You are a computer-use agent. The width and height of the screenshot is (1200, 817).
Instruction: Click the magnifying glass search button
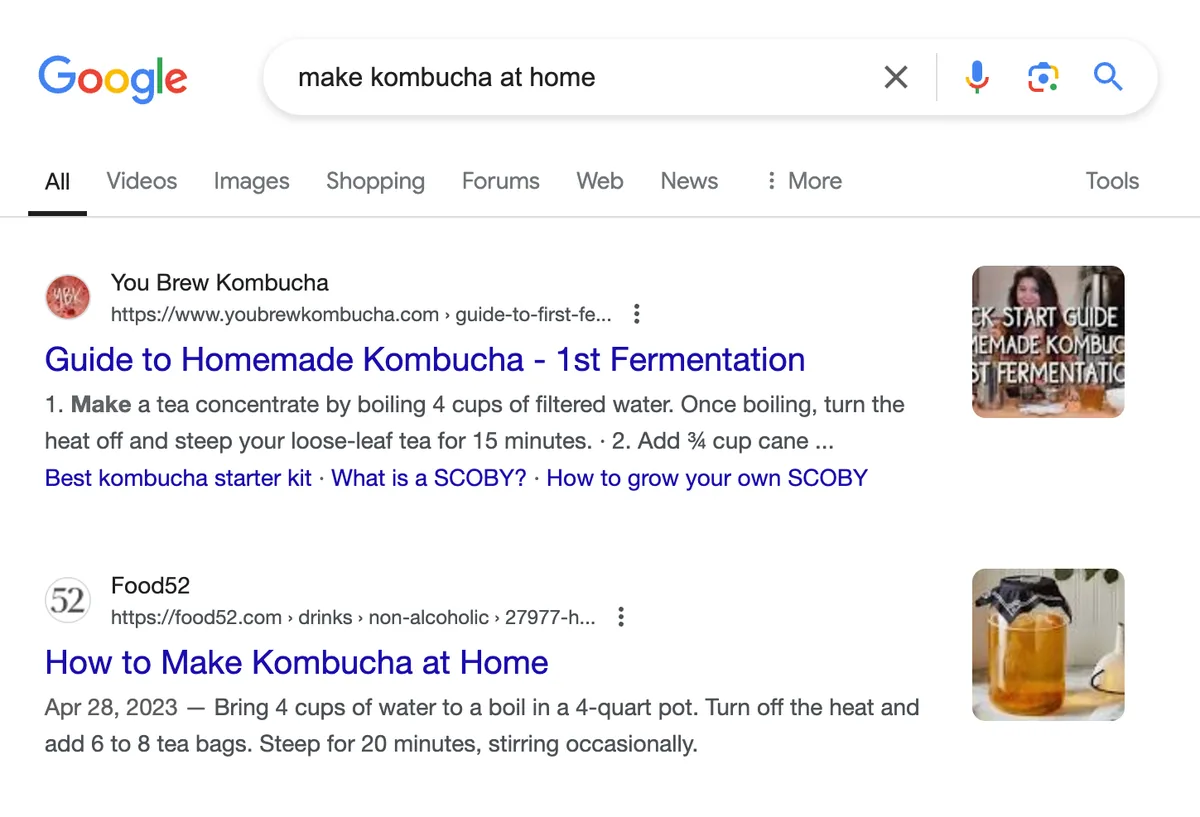point(1108,76)
